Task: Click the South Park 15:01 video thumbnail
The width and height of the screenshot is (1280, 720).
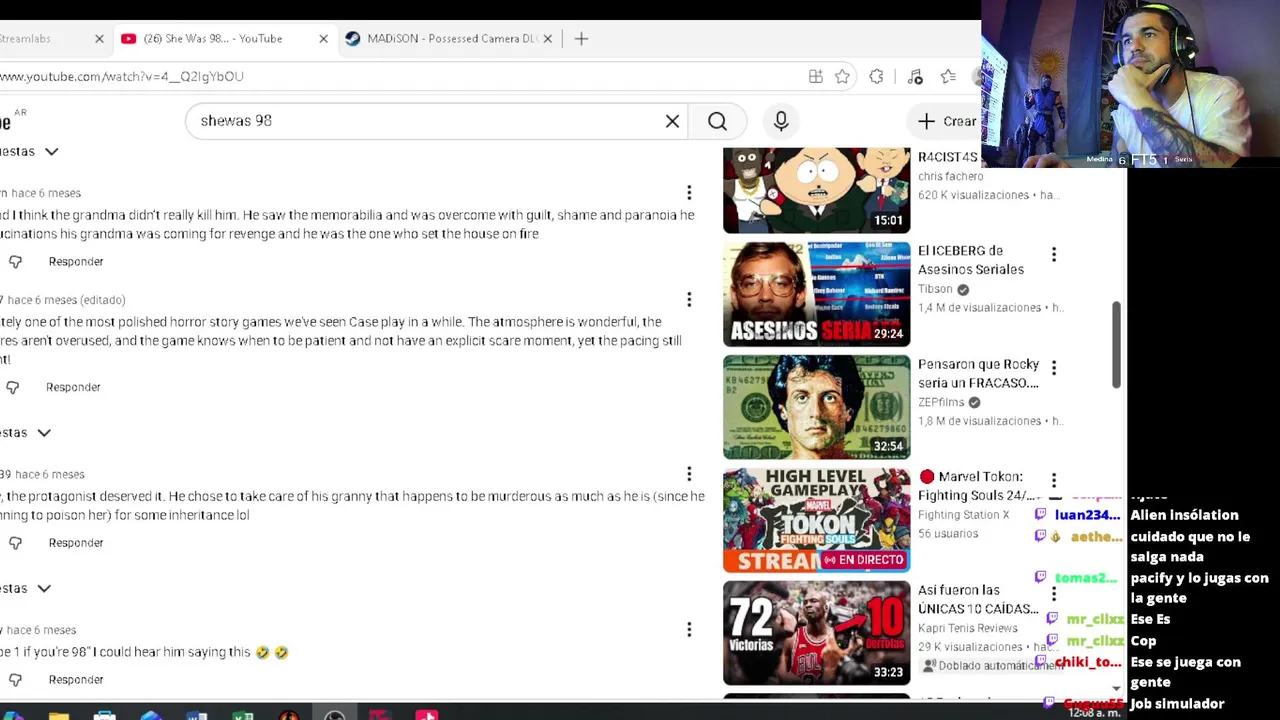Action: pyautogui.click(x=817, y=190)
